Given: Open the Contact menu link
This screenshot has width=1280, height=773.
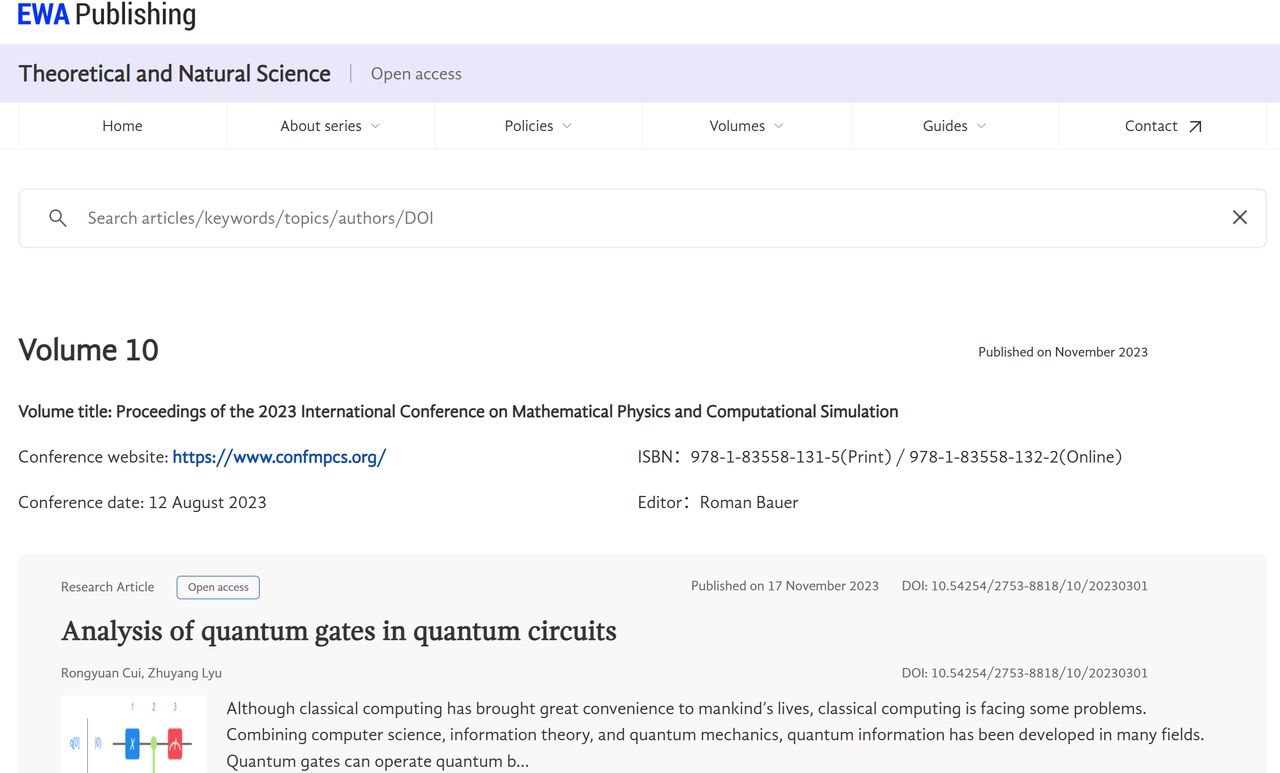Looking at the screenshot, I should pos(1151,126).
